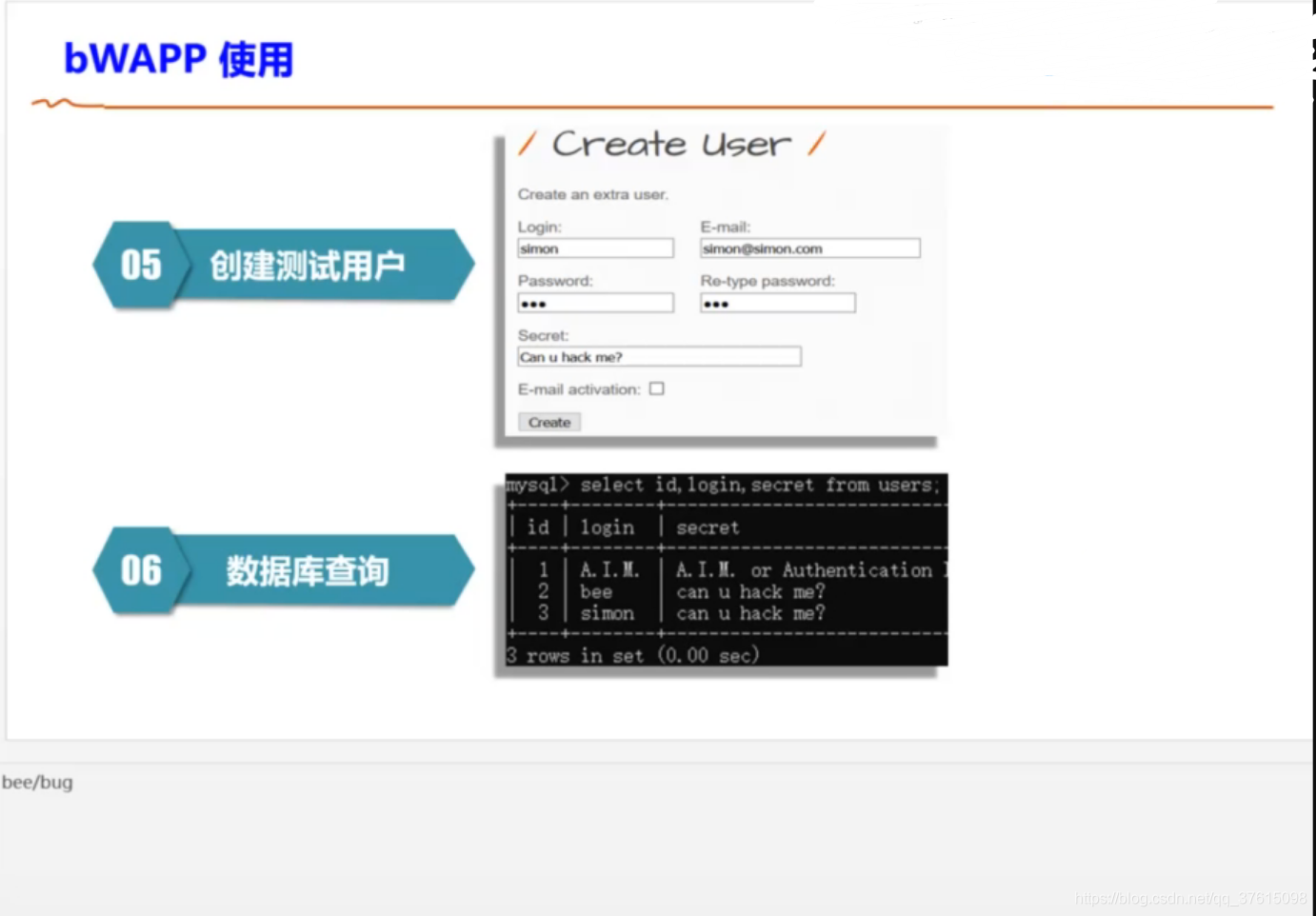Click the 'A.I.M. or Authentication' secret cell

point(811,570)
